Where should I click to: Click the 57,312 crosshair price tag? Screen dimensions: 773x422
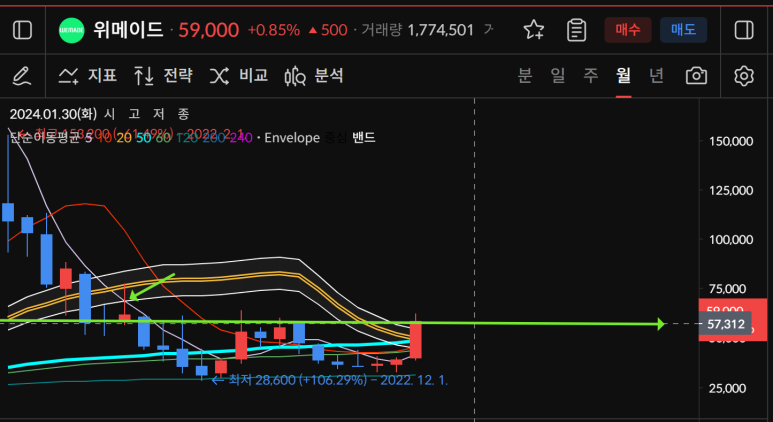(x=725, y=324)
